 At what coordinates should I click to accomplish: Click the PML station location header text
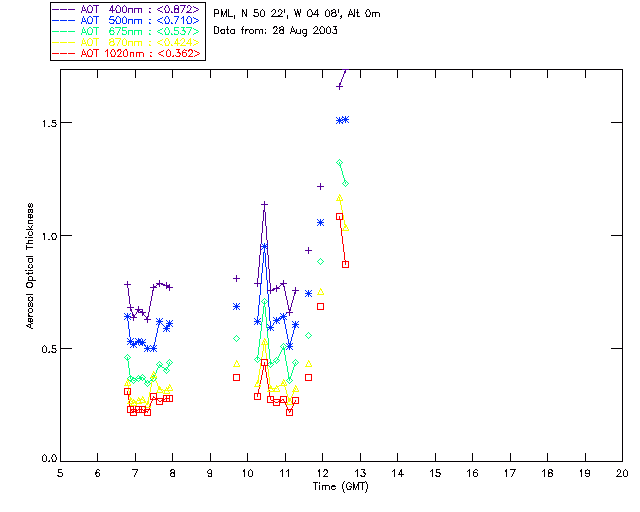click(x=297, y=14)
